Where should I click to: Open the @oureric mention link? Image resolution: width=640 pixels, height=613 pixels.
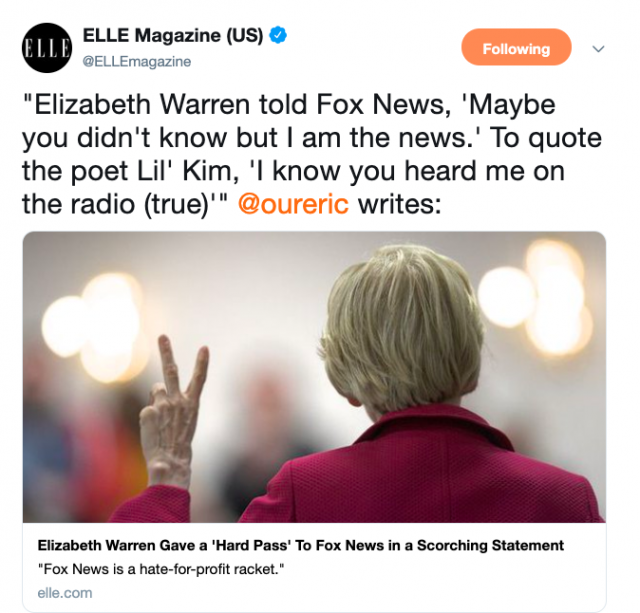tap(293, 204)
